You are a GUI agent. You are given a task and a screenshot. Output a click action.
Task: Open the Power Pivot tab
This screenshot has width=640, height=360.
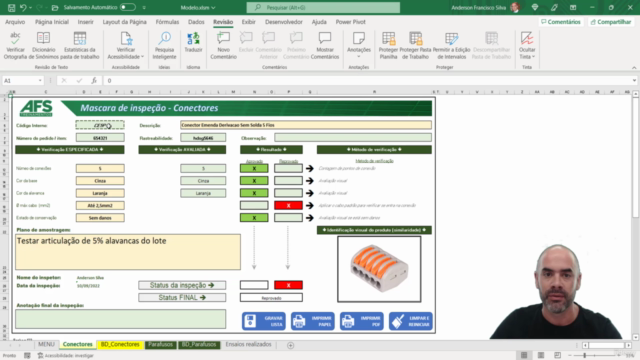pos(351,22)
